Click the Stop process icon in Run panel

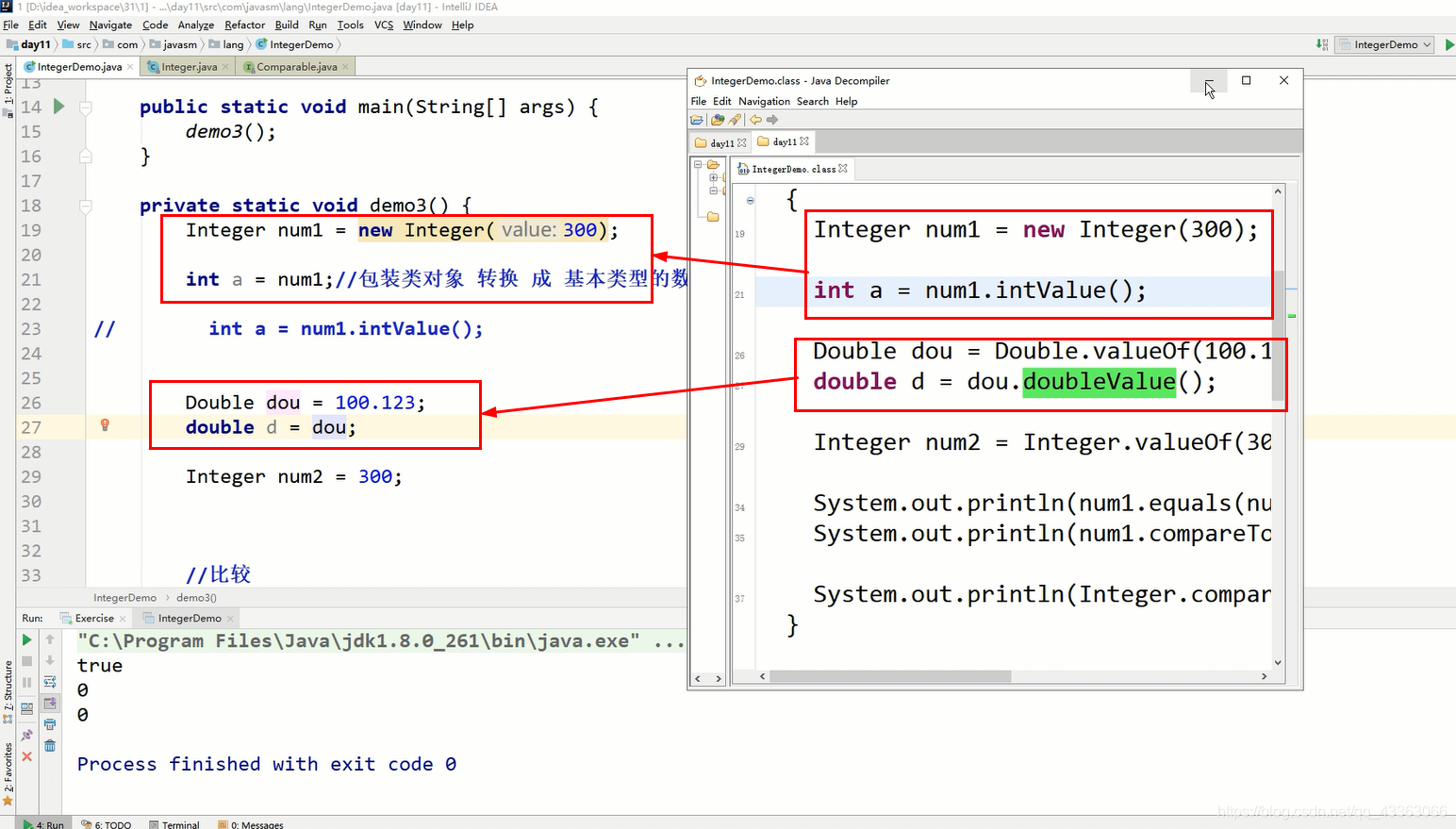(x=26, y=661)
